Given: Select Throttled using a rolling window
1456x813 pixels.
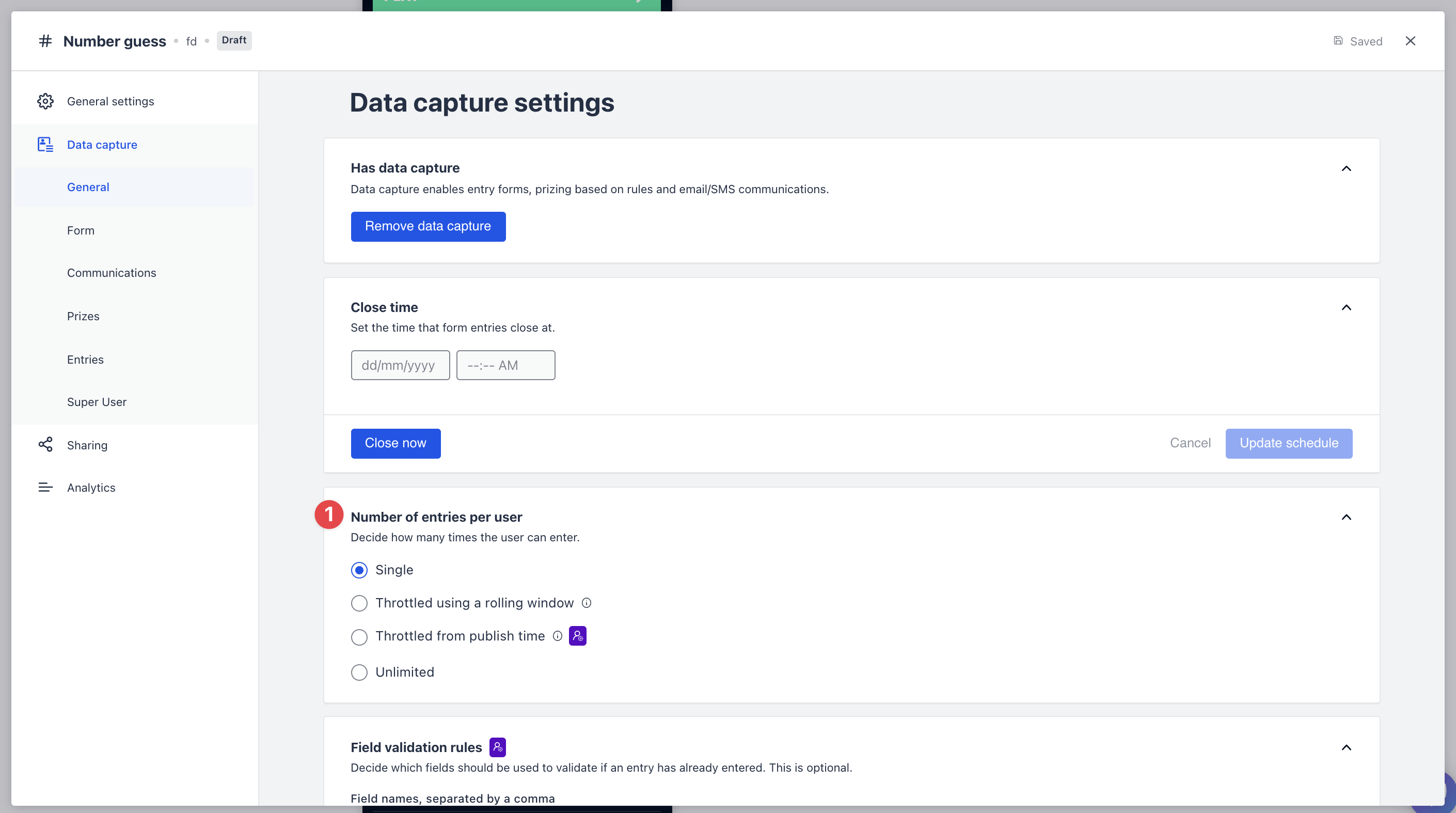Looking at the screenshot, I should [x=359, y=603].
